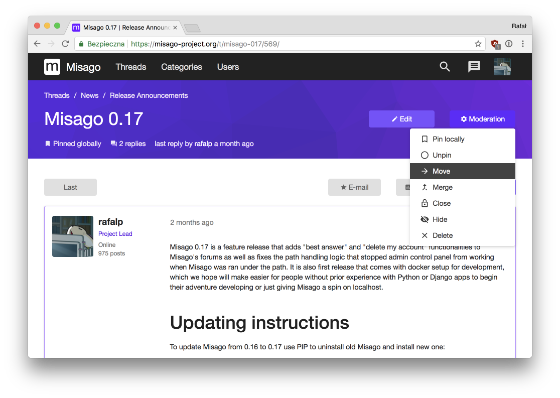Choose Delete from moderation menu

[x=462, y=235]
